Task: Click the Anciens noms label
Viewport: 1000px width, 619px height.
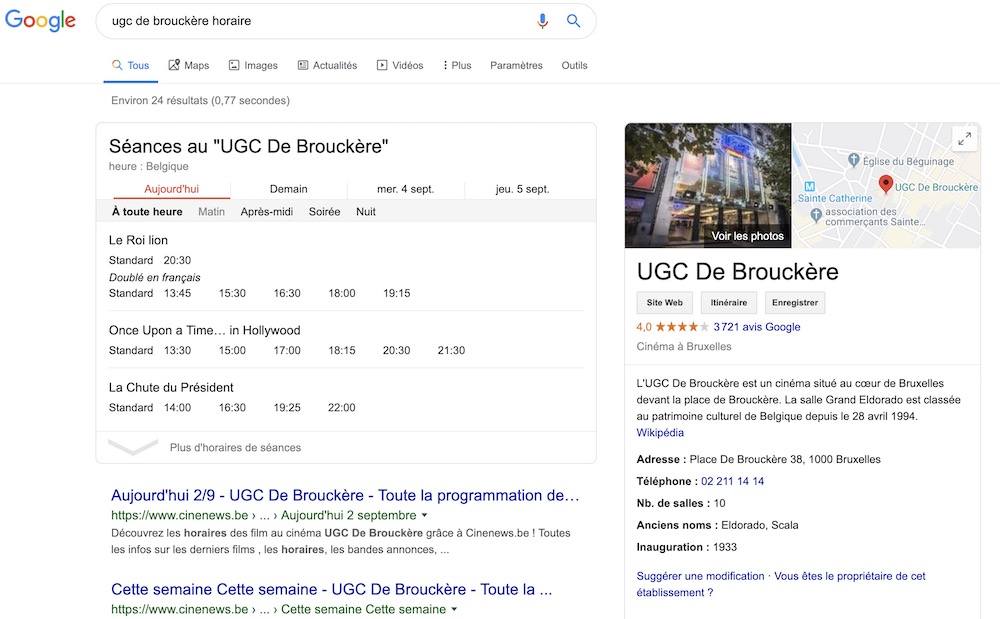Action: 677,525
